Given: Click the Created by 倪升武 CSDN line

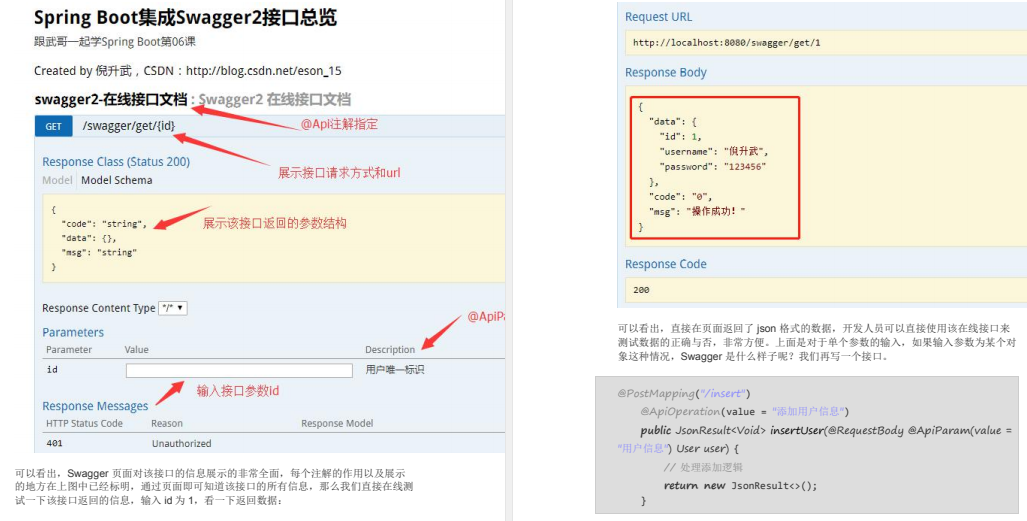Looking at the screenshot, I should click(x=188, y=71).
